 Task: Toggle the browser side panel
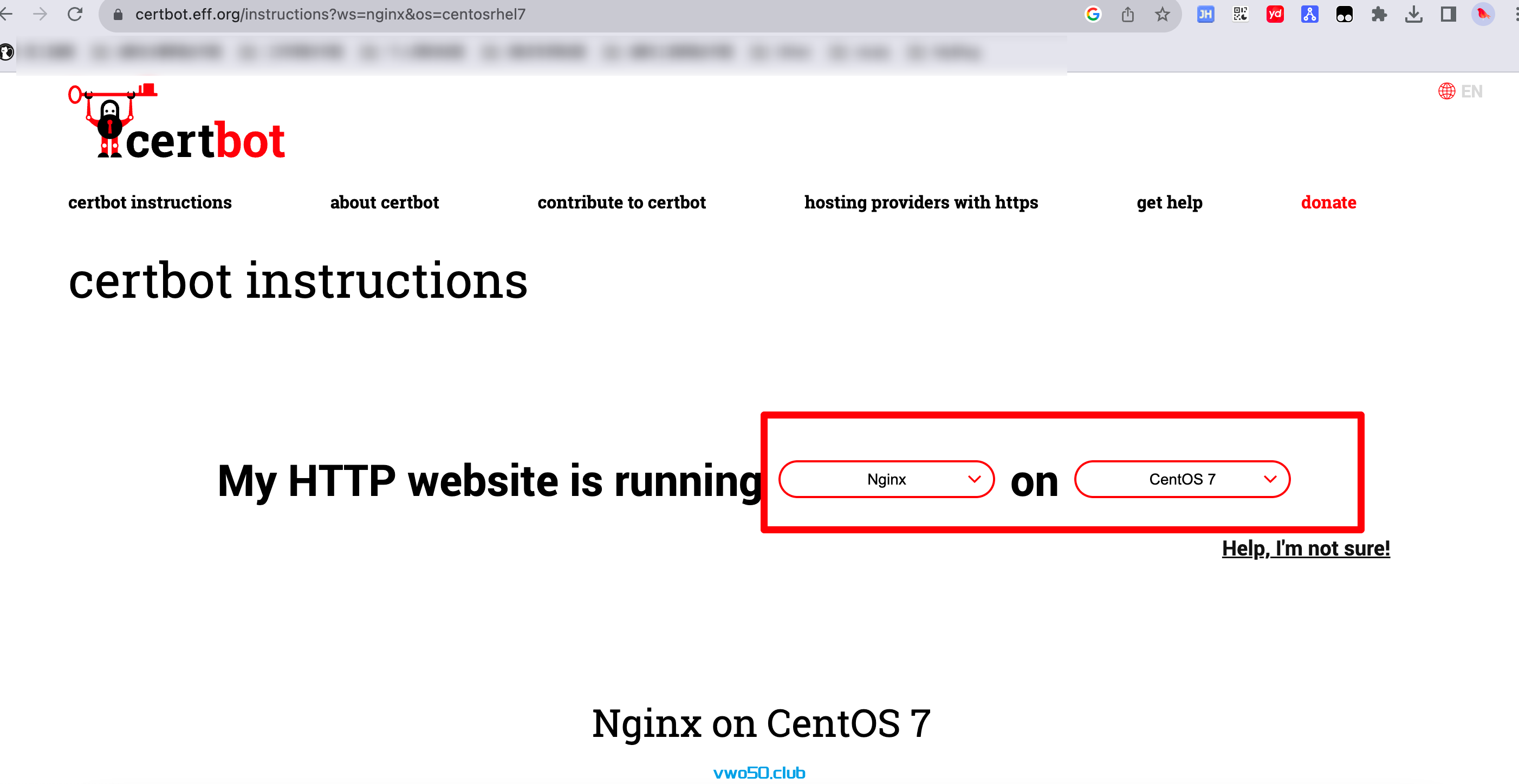coord(1449,14)
